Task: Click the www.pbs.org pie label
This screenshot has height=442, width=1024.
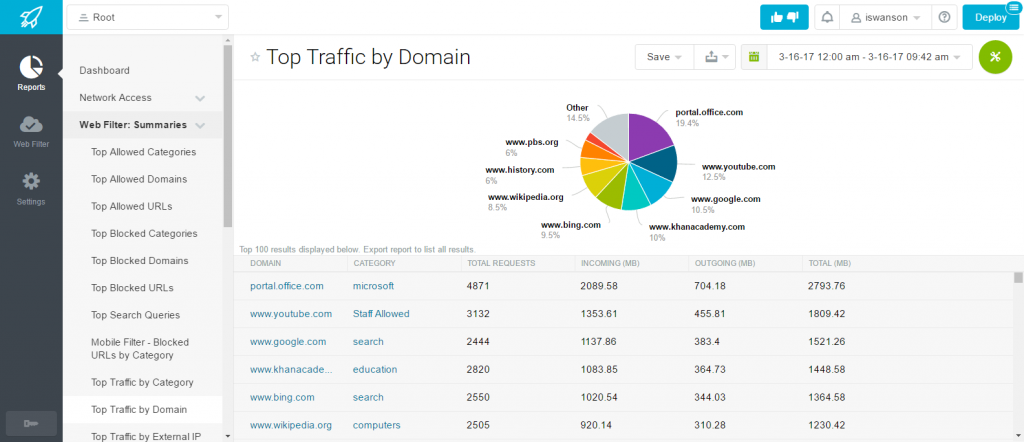Action: (x=532, y=142)
